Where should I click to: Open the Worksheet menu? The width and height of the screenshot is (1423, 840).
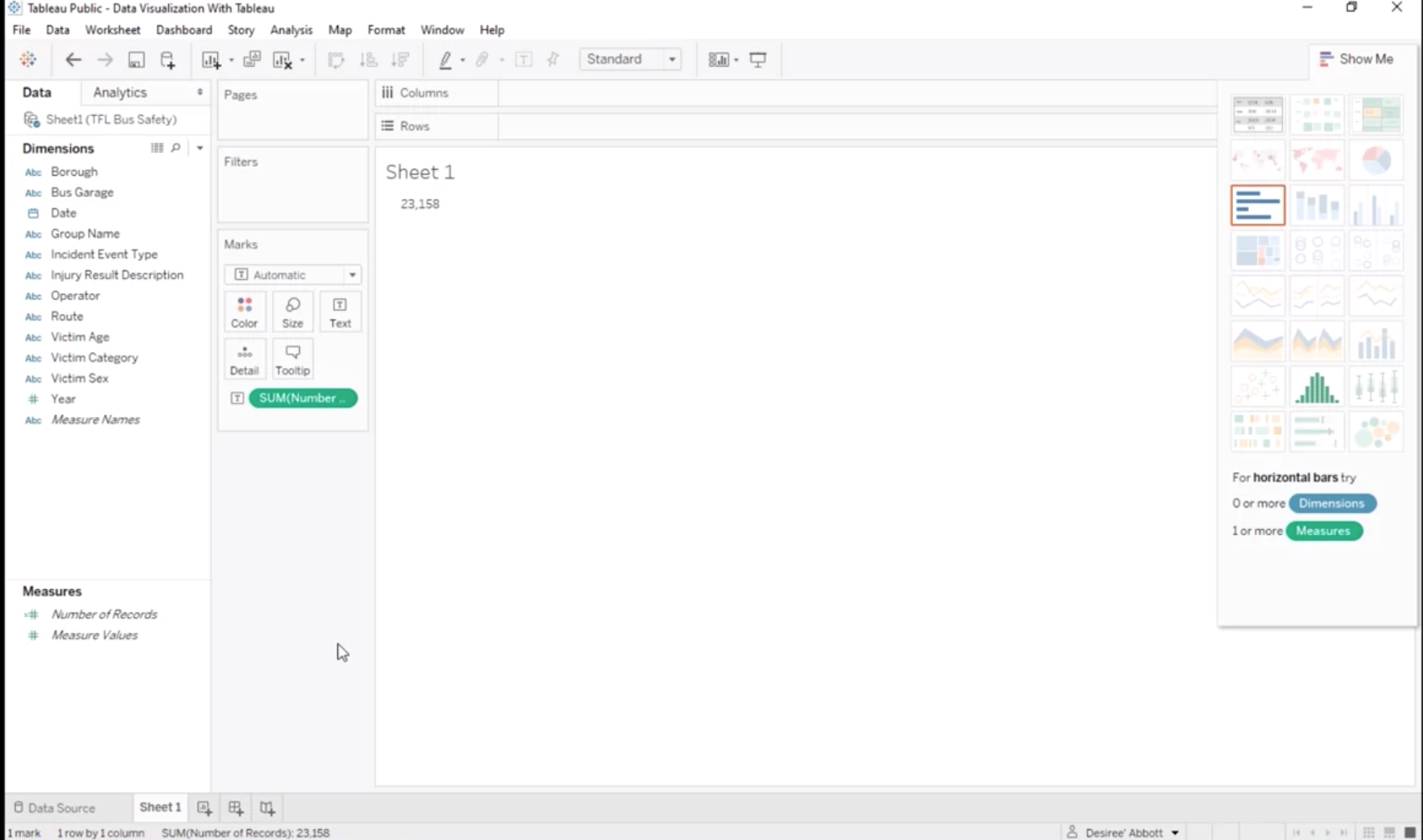click(x=112, y=30)
